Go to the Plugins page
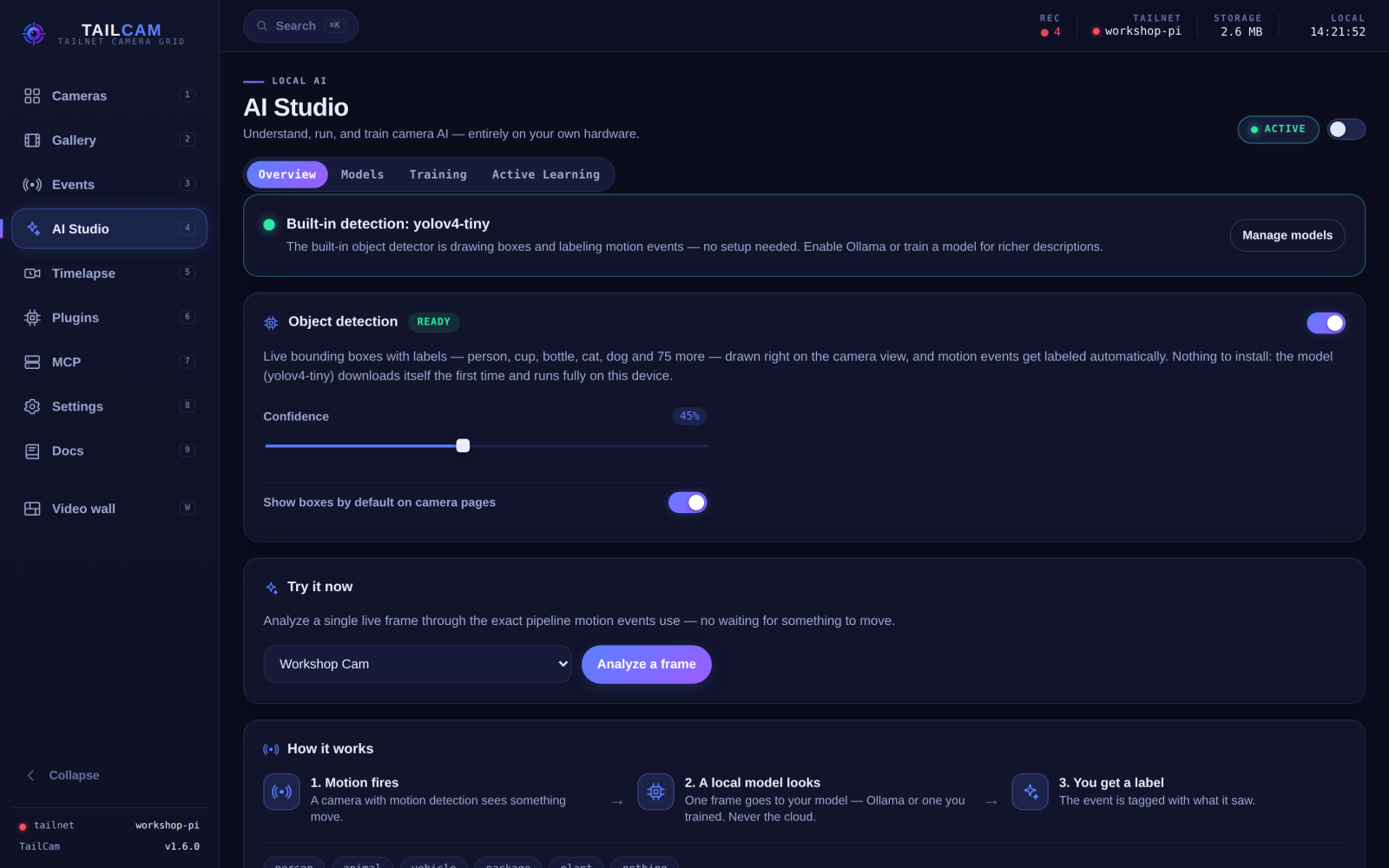1389x868 pixels. [x=109, y=318]
